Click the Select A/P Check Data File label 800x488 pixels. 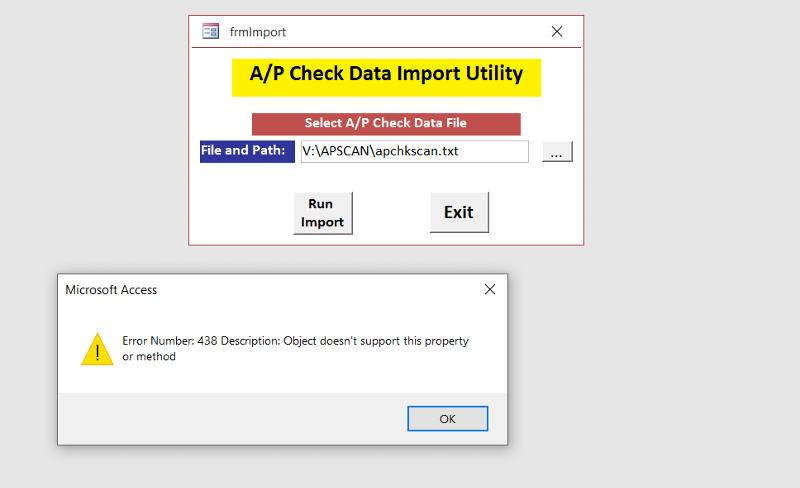click(386, 124)
